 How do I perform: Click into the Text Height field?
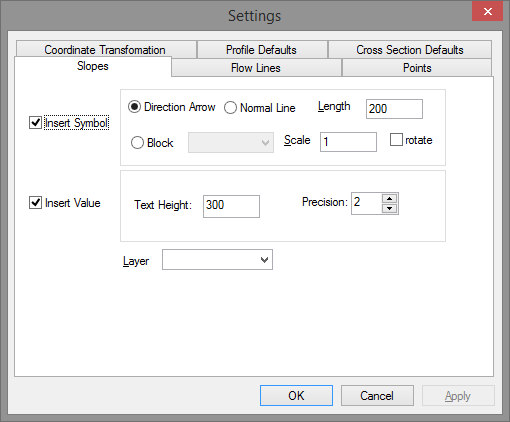pos(231,206)
